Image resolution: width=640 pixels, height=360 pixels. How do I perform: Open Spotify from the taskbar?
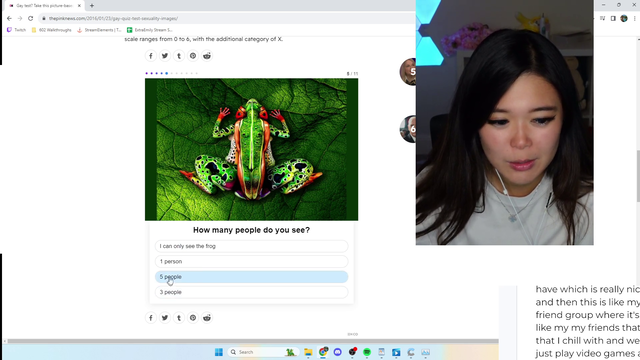click(x=367, y=352)
